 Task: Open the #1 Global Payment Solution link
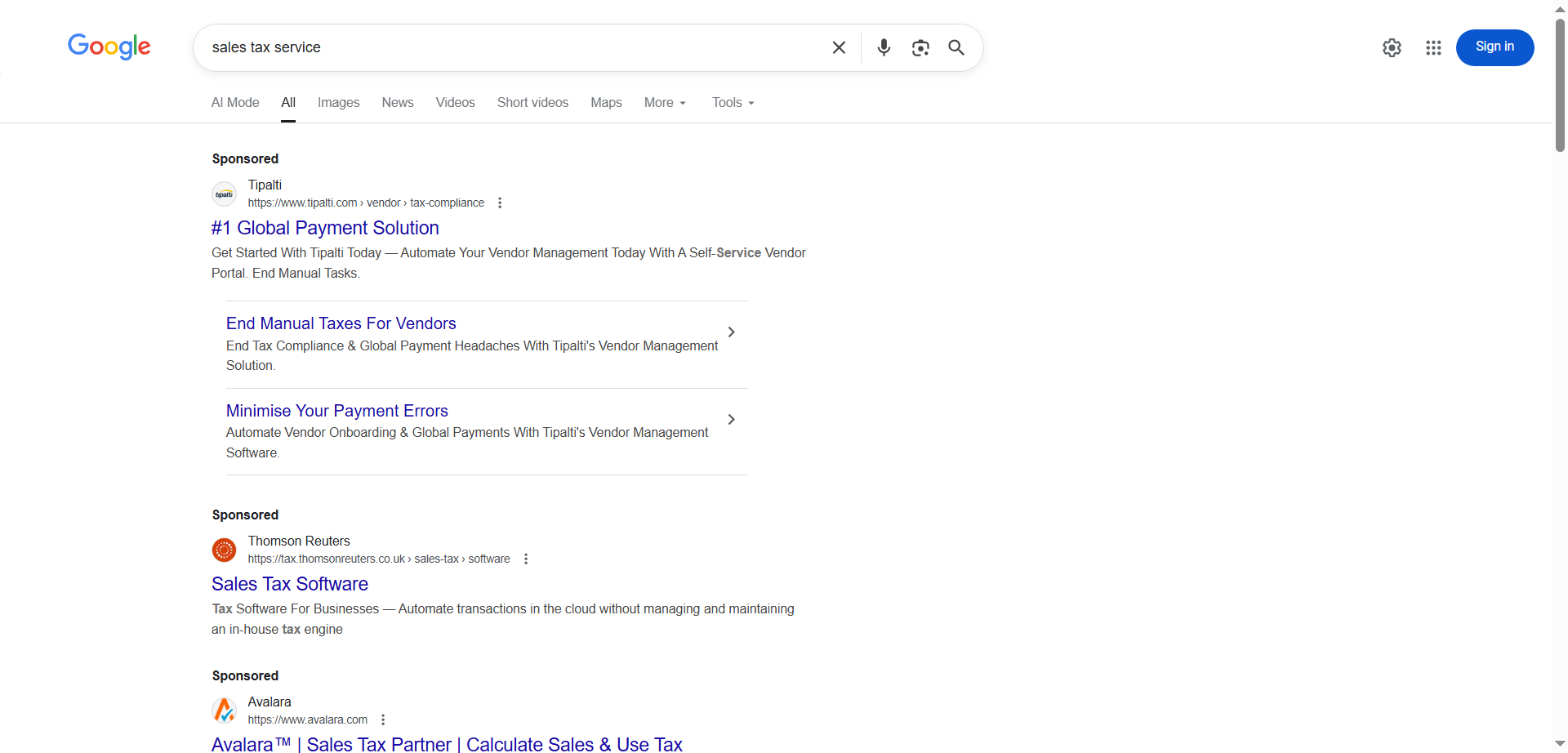click(x=325, y=228)
